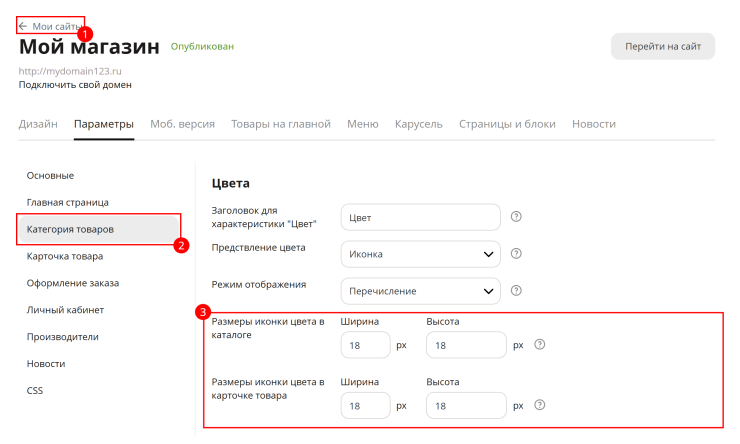Focus product card icon Высота field
740x444 pixels.
pos(466,405)
